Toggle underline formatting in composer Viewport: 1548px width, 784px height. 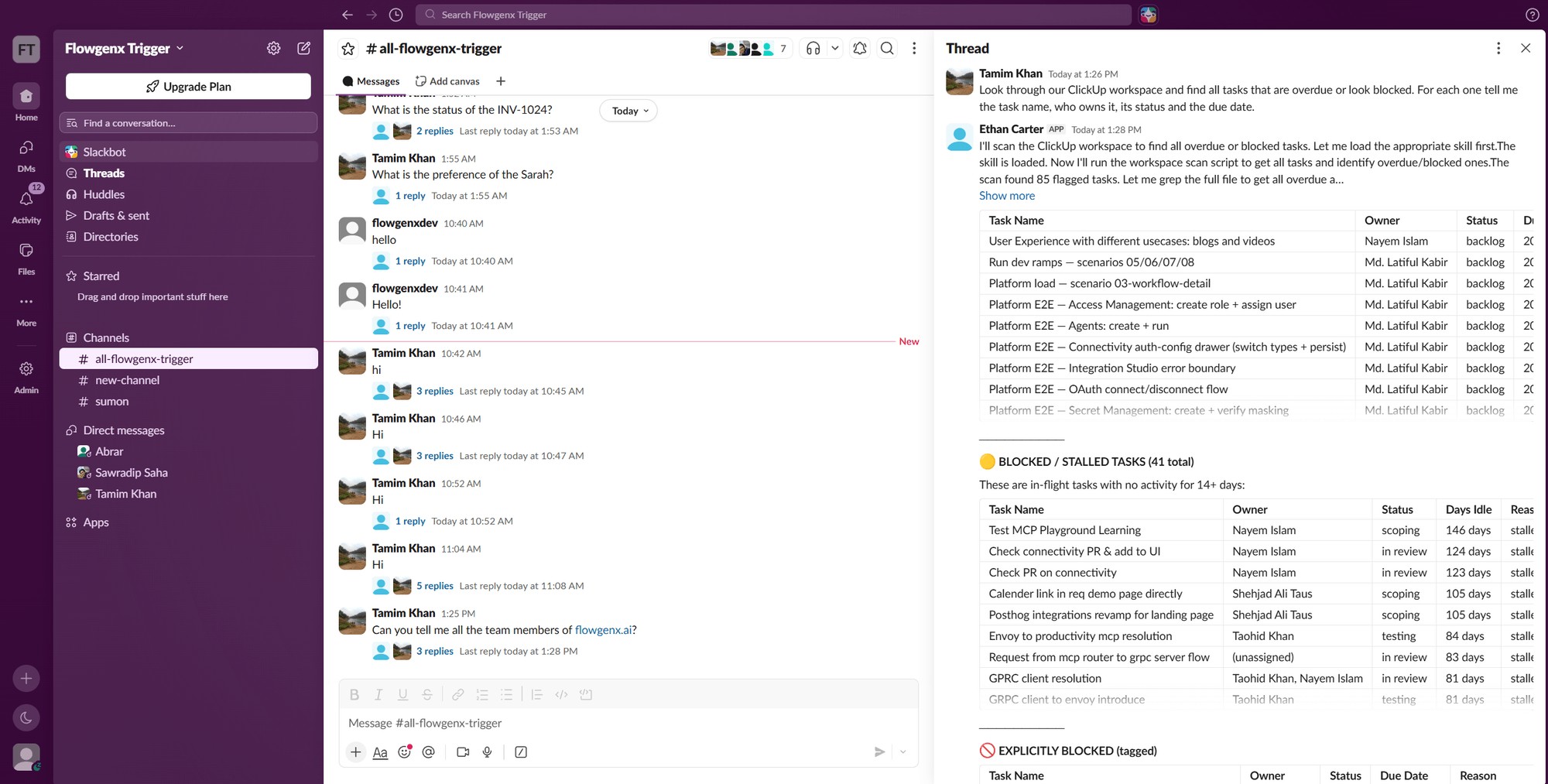point(402,695)
